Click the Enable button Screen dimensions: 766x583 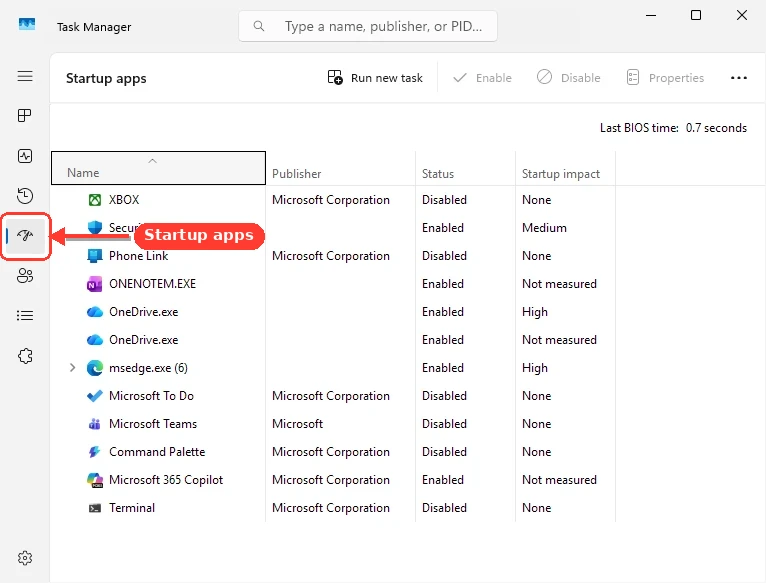(482, 78)
